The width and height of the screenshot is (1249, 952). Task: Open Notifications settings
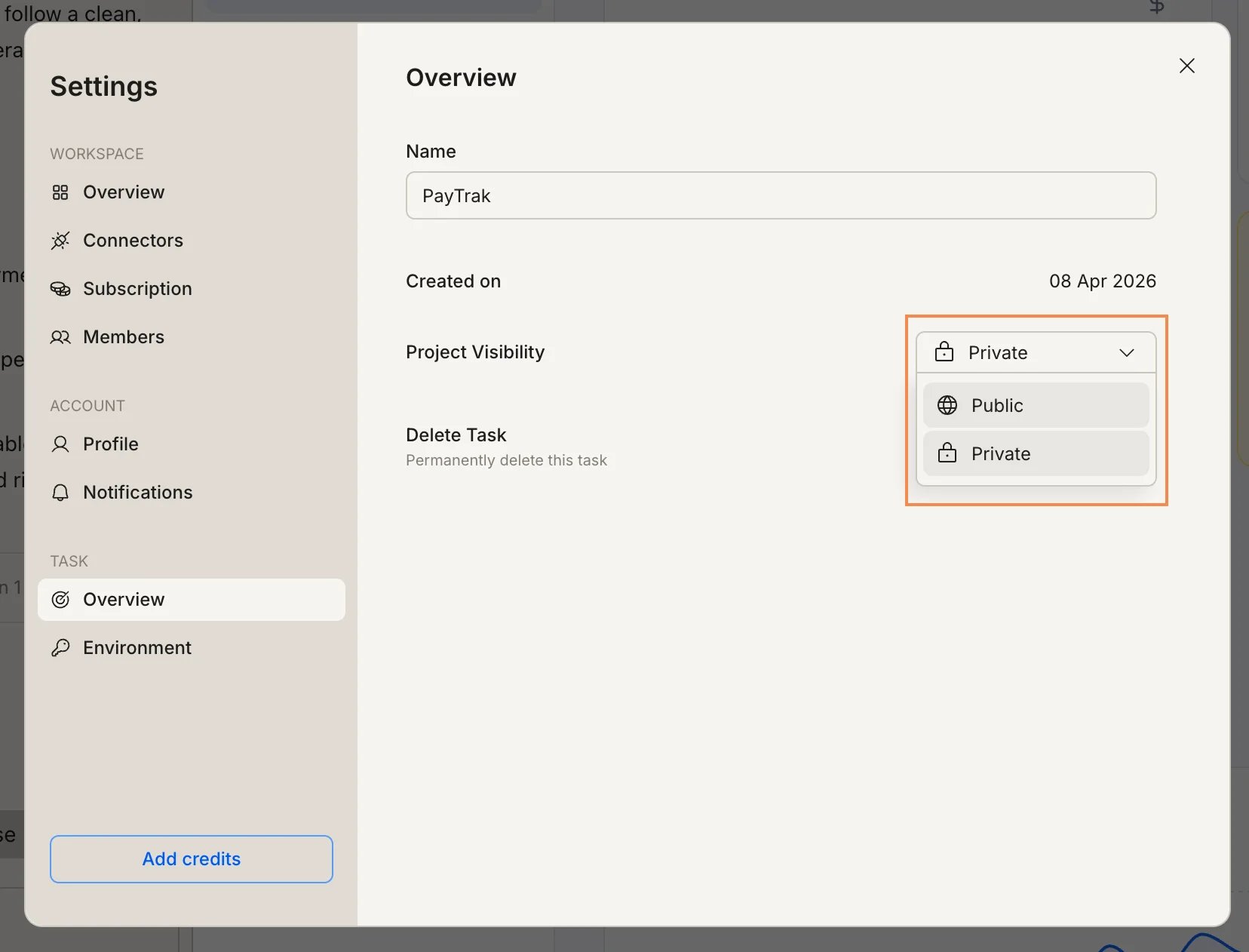click(192, 493)
